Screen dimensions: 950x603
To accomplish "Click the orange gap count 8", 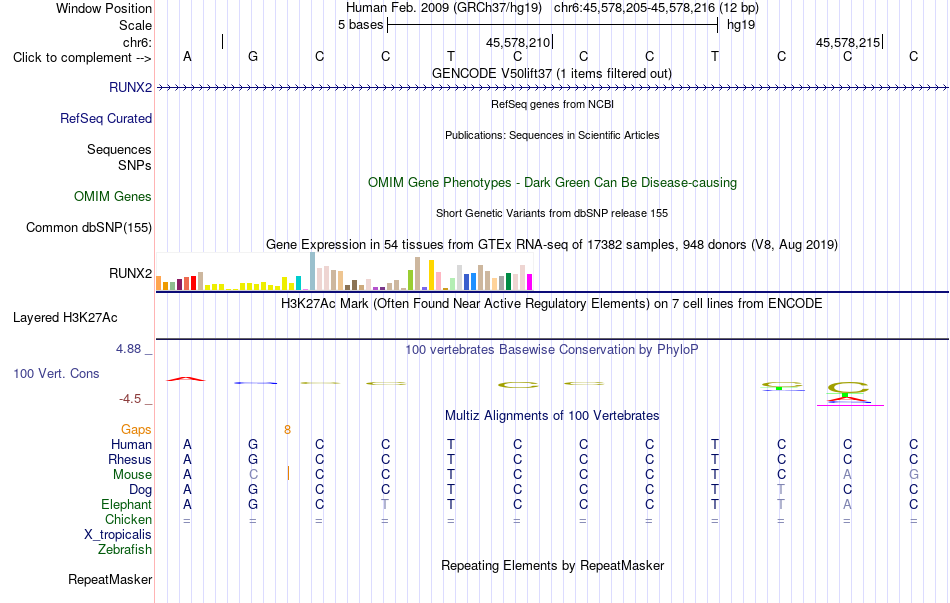I will [287, 430].
